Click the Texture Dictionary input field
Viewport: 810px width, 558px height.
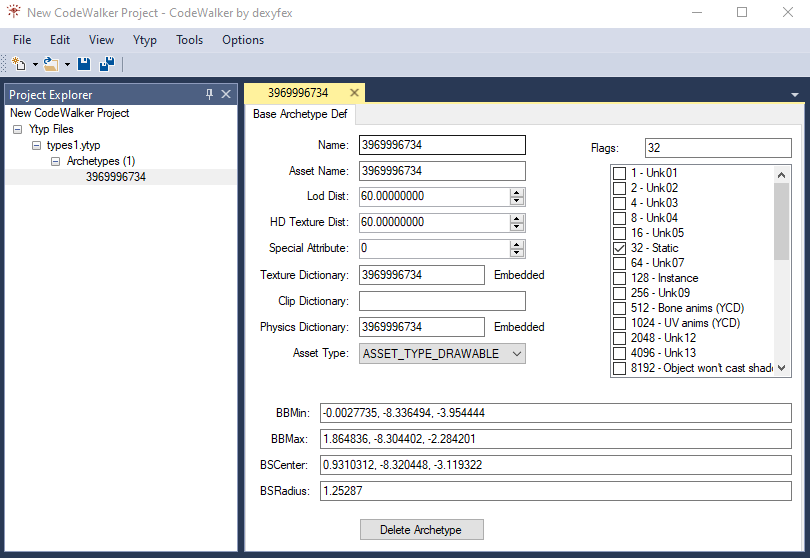pyautogui.click(x=422, y=275)
